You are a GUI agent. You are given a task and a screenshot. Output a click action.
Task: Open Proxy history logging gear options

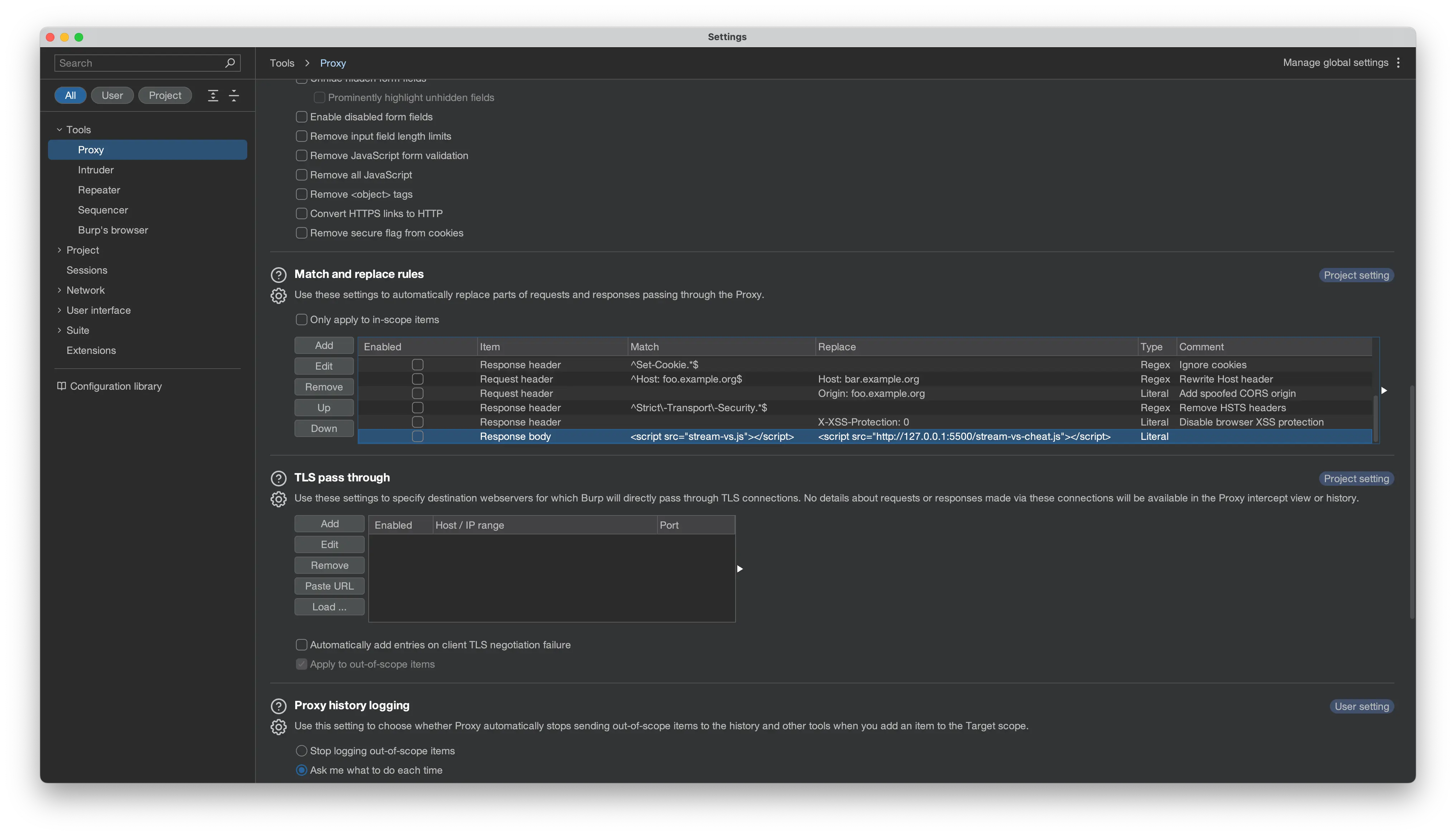point(278,727)
